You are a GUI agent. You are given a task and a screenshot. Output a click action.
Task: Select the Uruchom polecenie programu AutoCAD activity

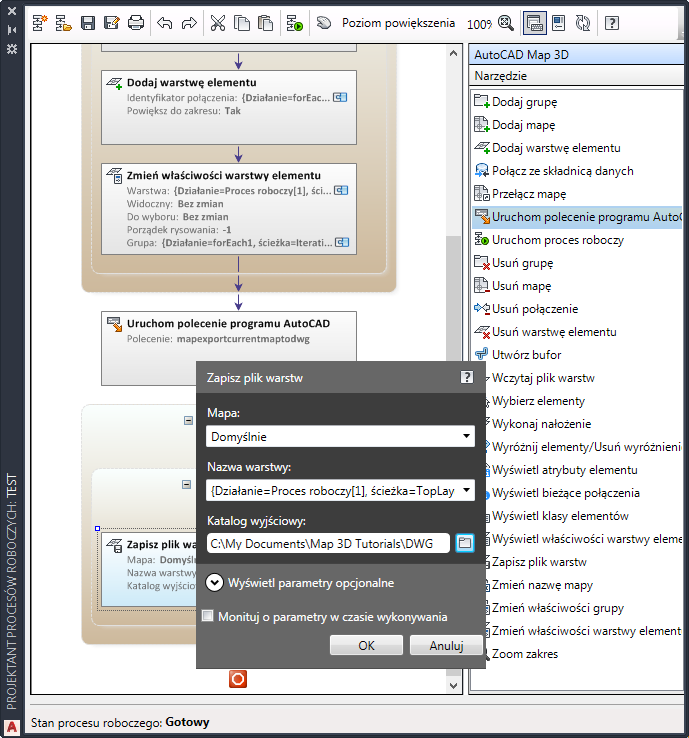(229, 337)
